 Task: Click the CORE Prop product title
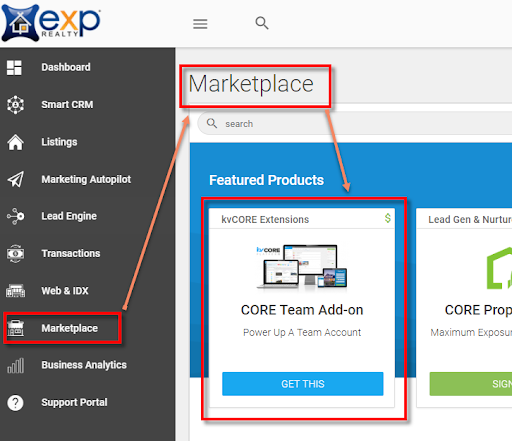(478, 310)
